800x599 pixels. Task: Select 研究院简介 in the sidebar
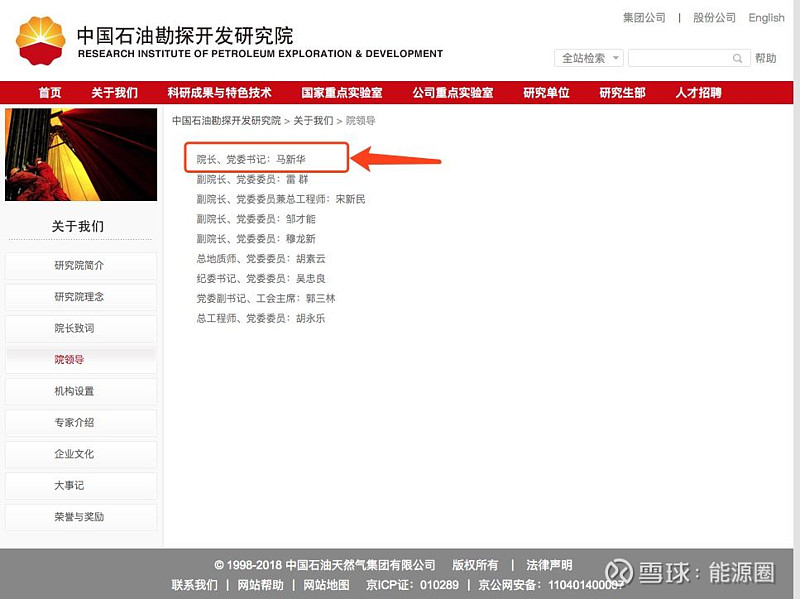coord(80,266)
